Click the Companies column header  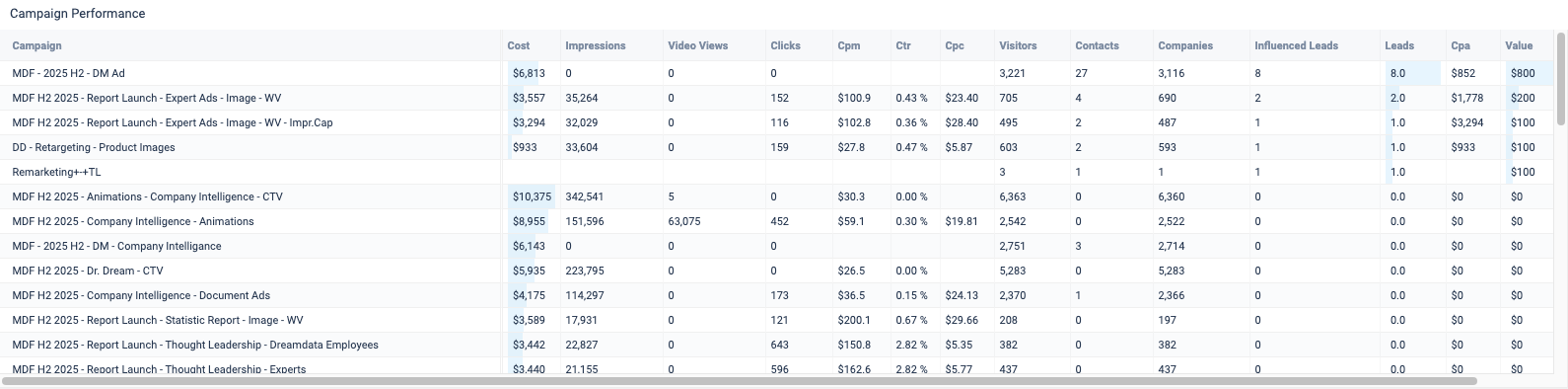1185,45
